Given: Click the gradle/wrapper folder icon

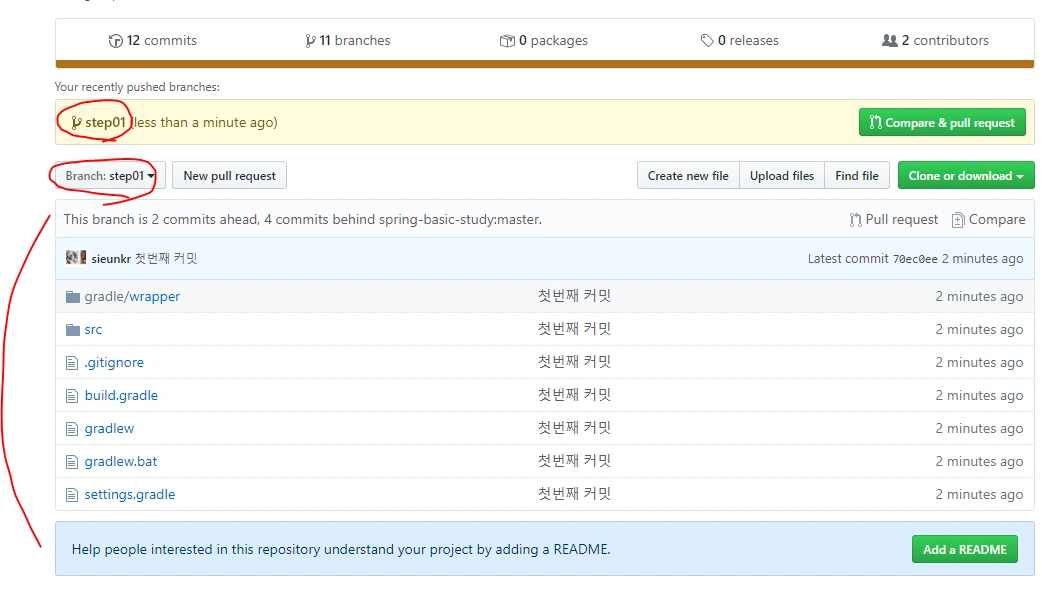Looking at the screenshot, I should (72, 297).
